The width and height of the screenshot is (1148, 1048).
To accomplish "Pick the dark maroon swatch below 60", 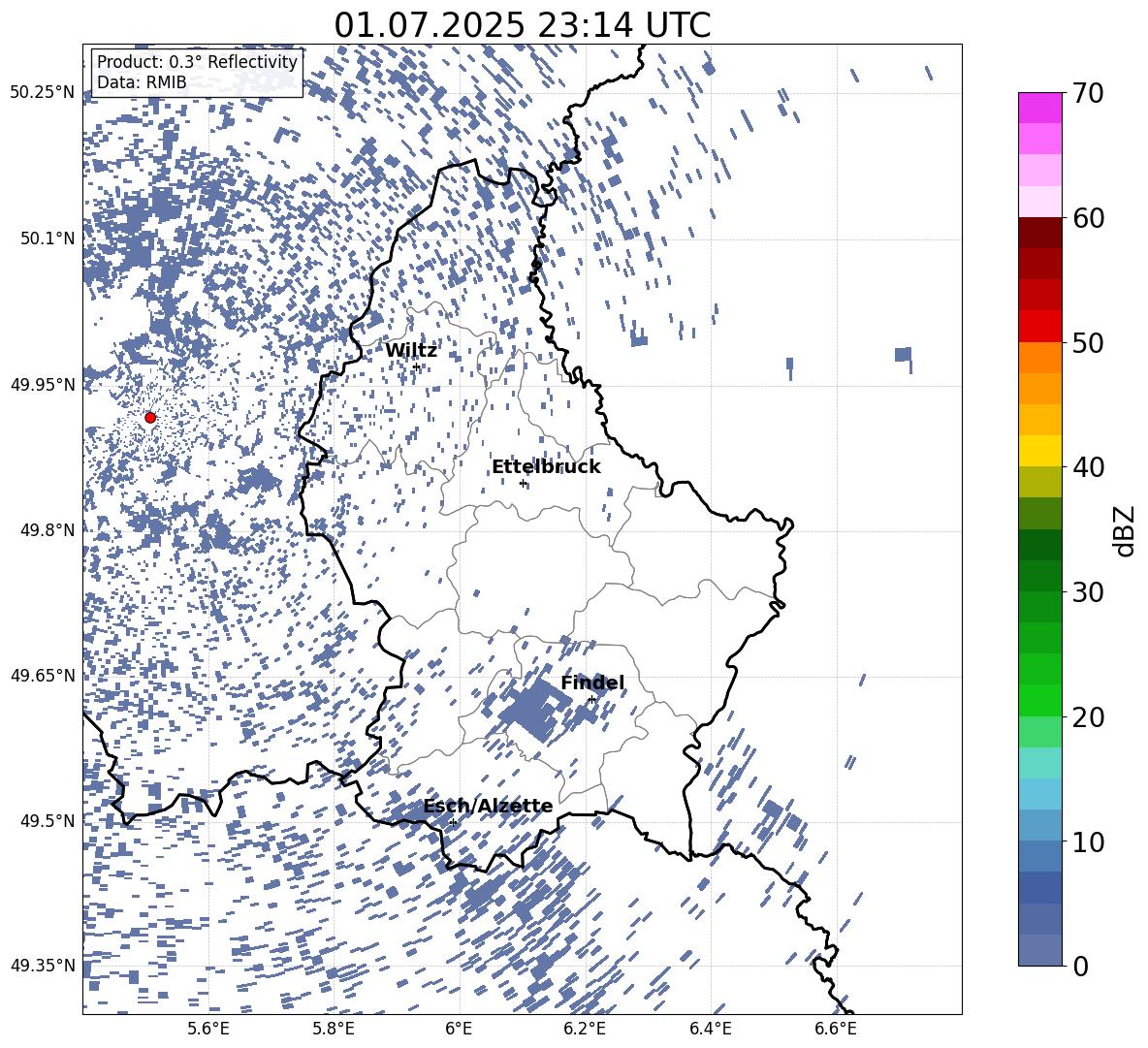I will tap(1039, 233).
